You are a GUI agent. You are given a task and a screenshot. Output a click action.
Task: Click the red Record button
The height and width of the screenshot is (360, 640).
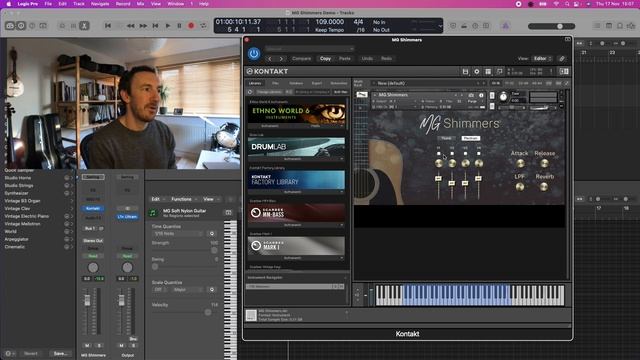(191, 26)
